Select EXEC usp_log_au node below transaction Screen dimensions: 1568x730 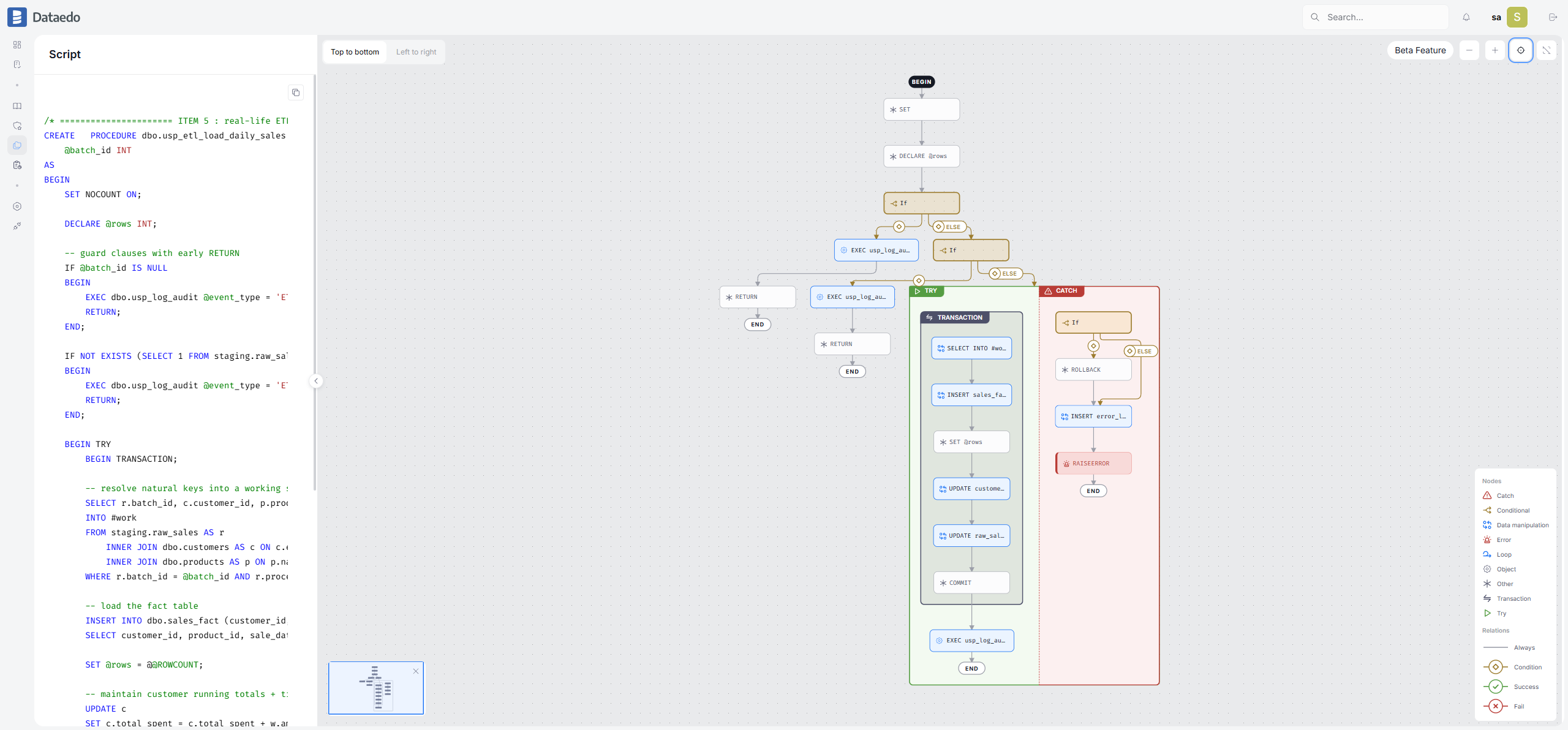click(x=971, y=641)
